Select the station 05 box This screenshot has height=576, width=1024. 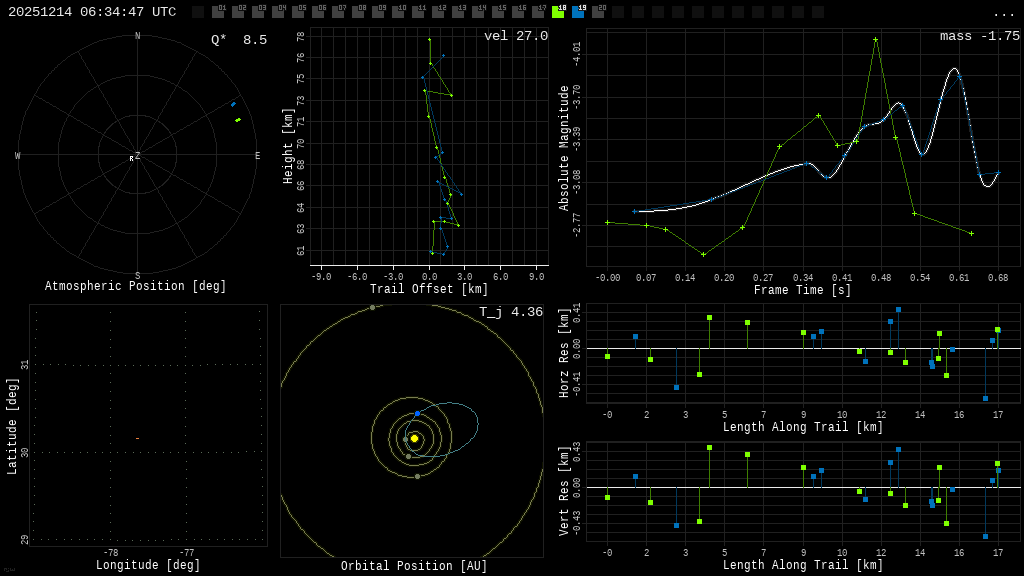coord(298,12)
